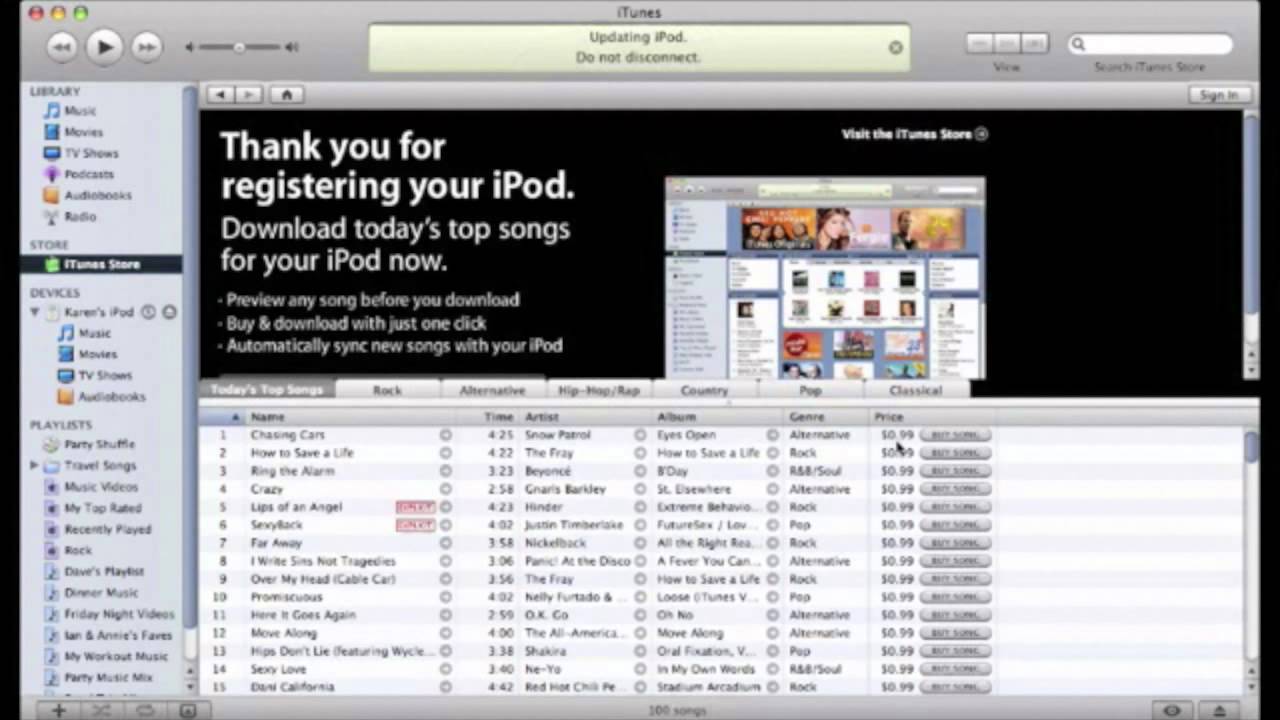Open the iTunes Store home page
This screenshot has height=720, width=1280.
click(x=287, y=95)
